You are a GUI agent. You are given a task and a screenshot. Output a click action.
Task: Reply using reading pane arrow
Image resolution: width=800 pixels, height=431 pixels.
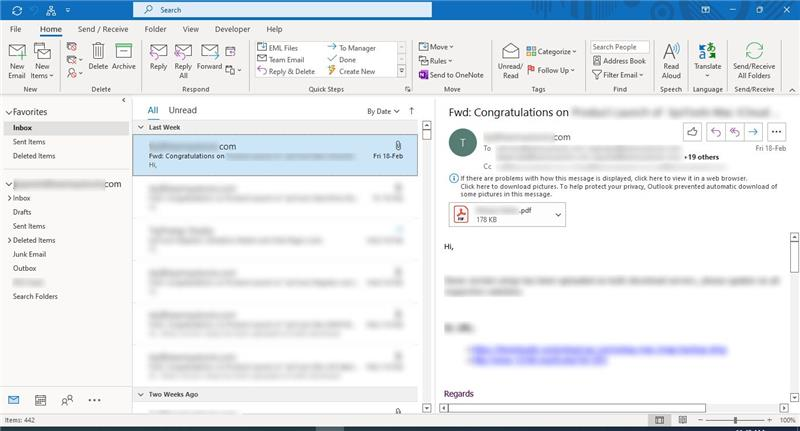[x=716, y=132]
